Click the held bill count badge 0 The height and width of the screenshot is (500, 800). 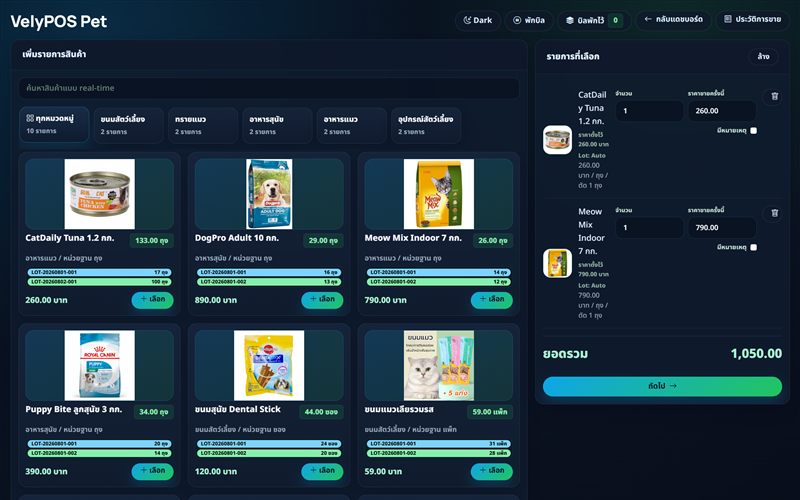tap(615, 20)
